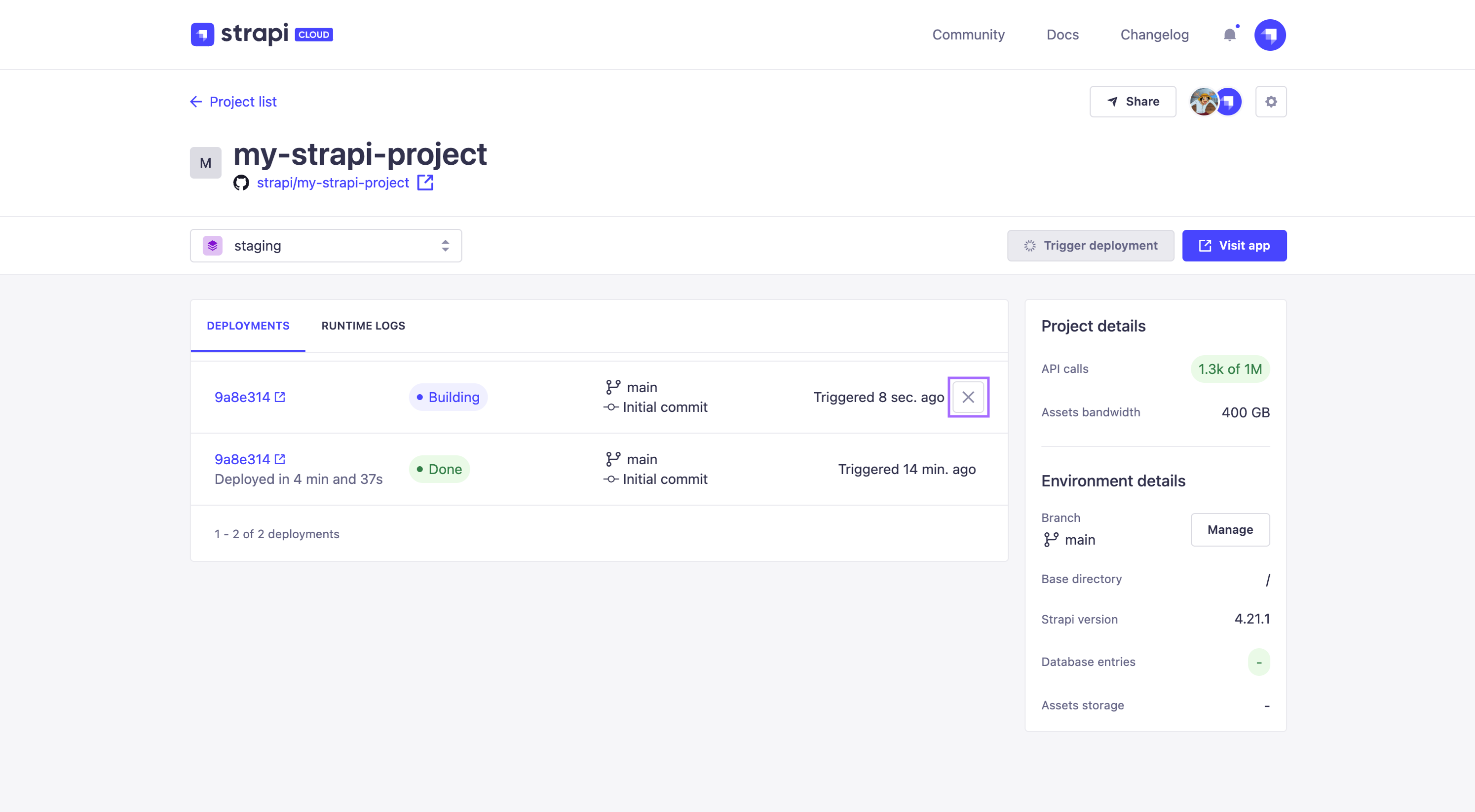This screenshot has width=1475, height=812.
Task: Click the main branch icon in the Done row
Action: click(613, 459)
